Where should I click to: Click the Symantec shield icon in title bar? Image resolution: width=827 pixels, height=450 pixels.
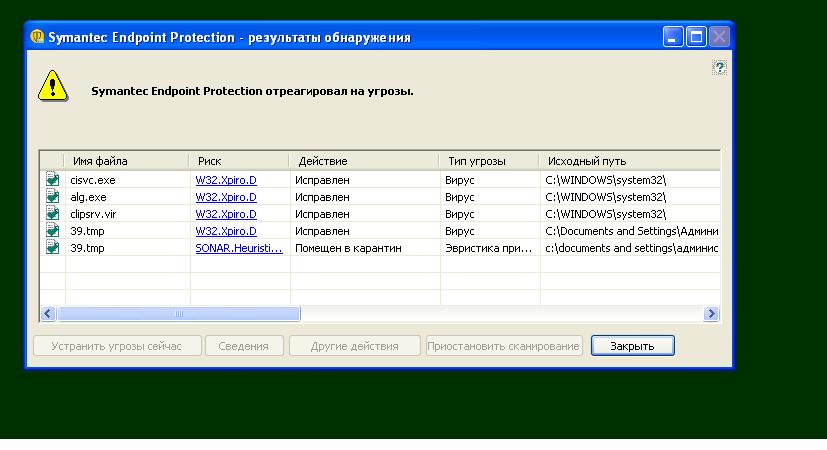pos(37,37)
